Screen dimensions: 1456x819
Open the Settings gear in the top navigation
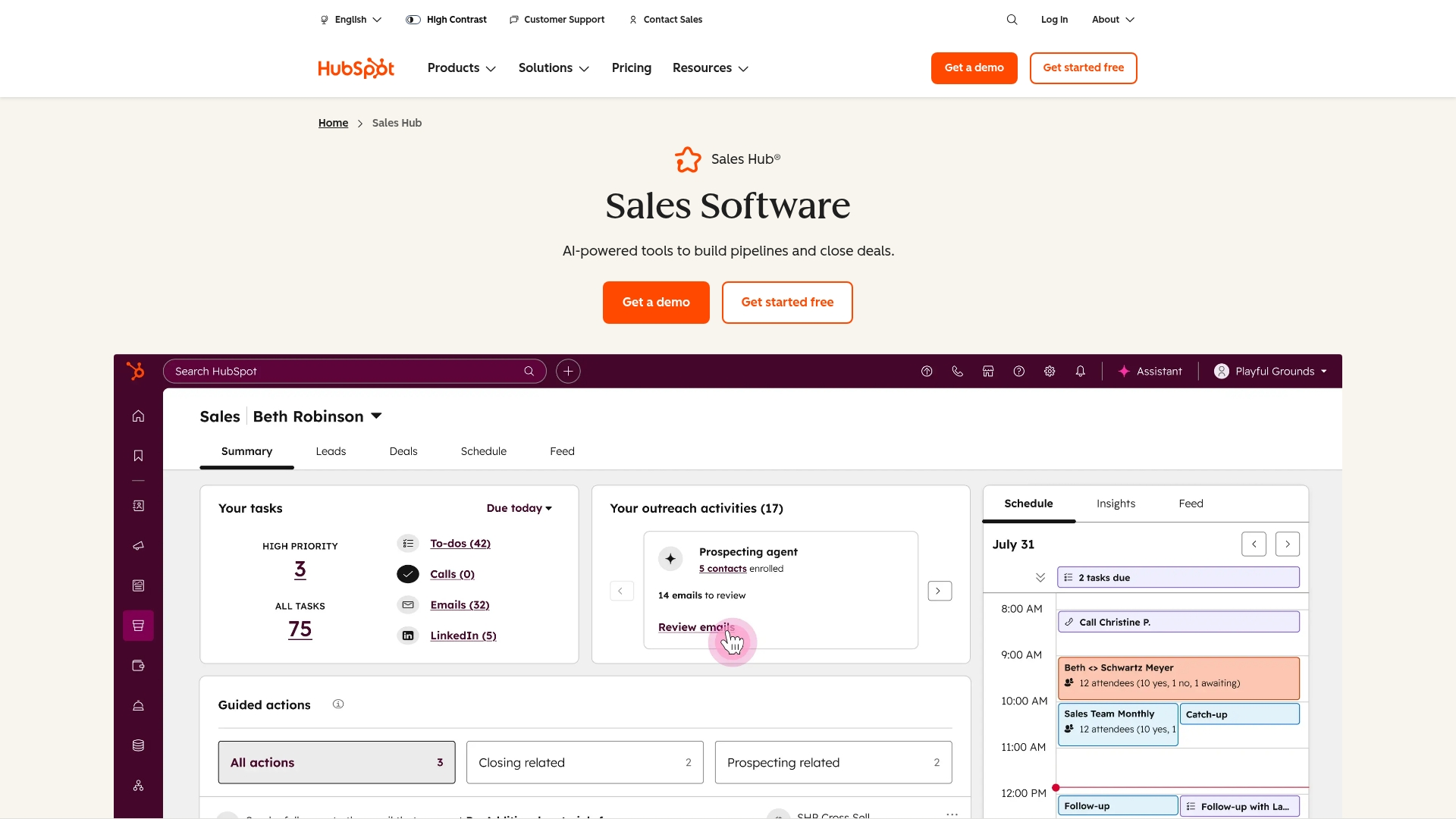(x=1050, y=371)
